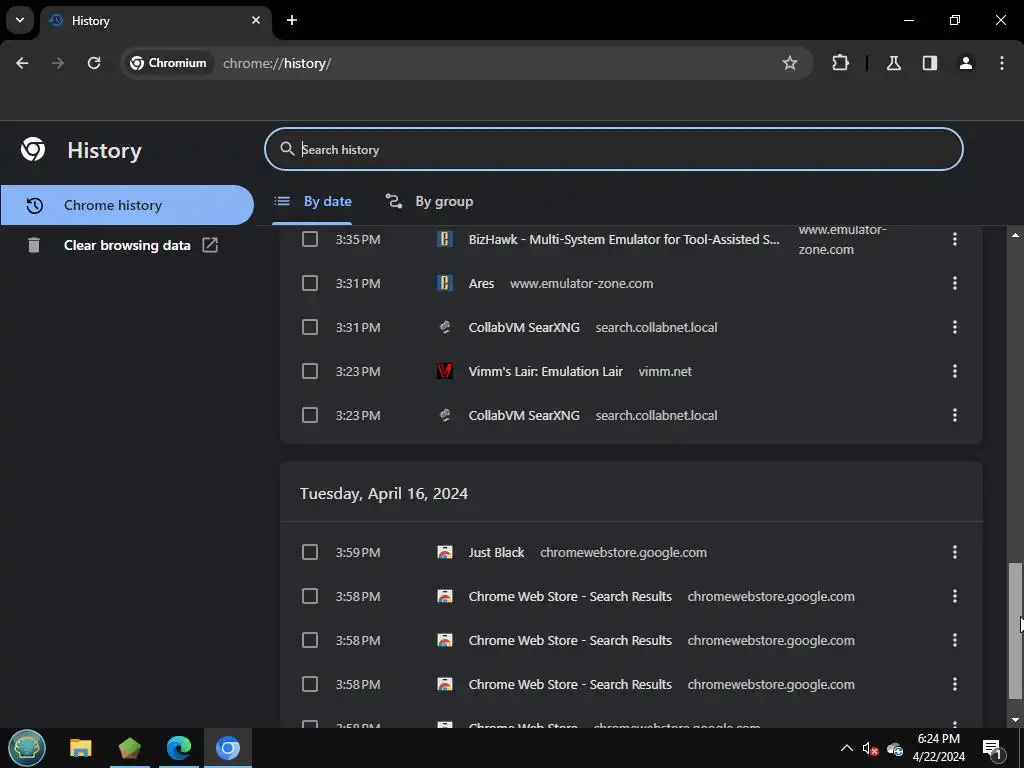
Task: Reload the history page
Action: (x=94, y=63)
